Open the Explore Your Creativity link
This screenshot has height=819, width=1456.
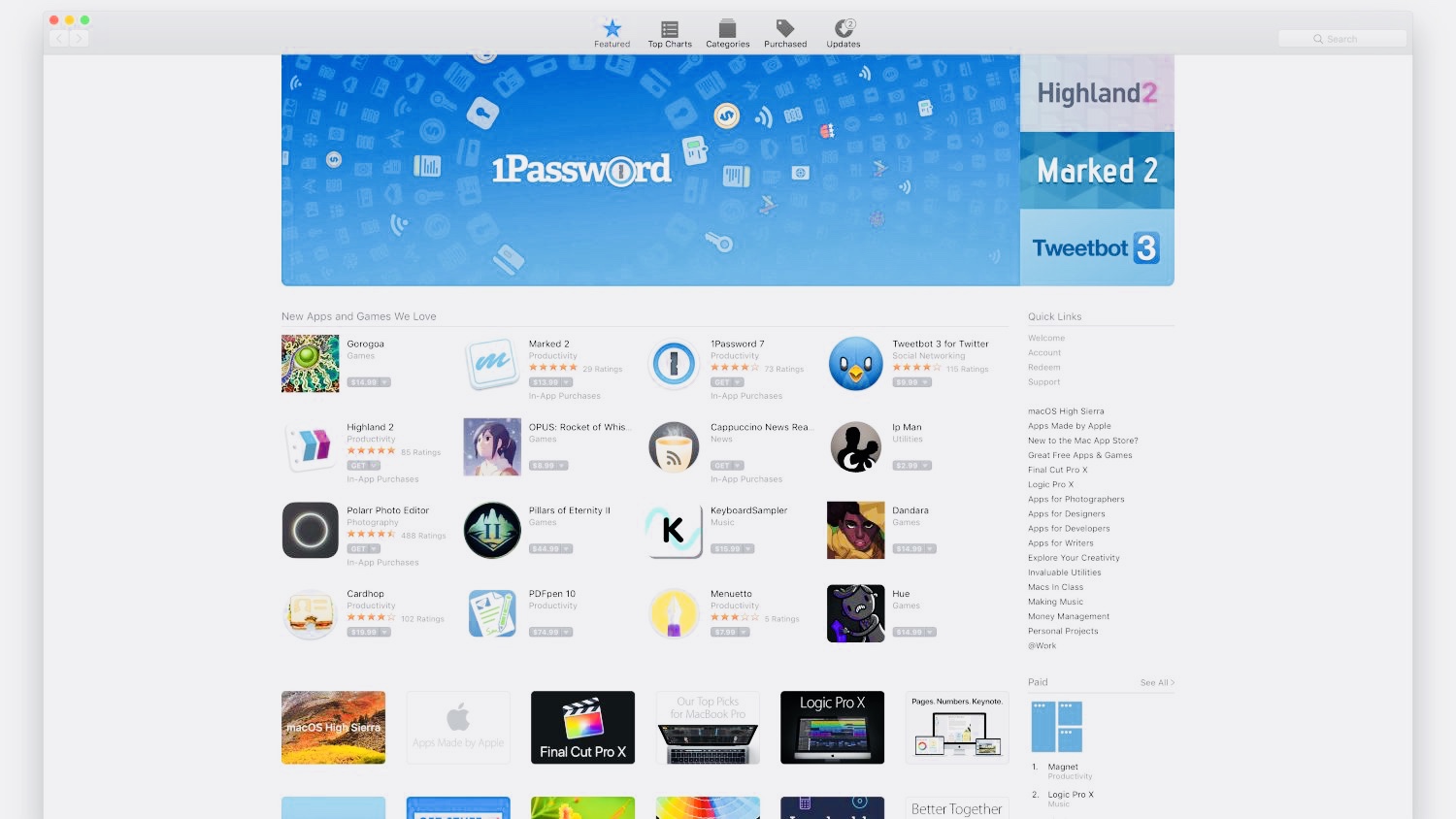pyautogui.click(x=1074, y=558)
